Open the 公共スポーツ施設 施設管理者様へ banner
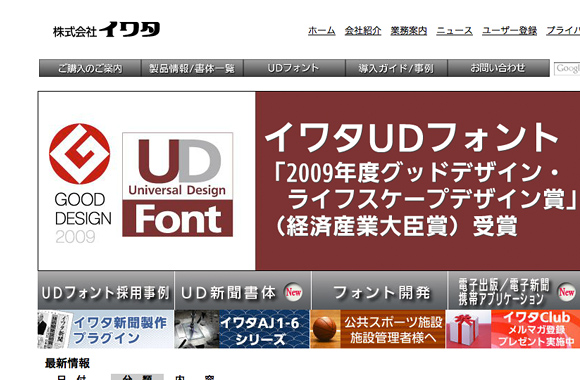580x380 pixels. point(378,329)
